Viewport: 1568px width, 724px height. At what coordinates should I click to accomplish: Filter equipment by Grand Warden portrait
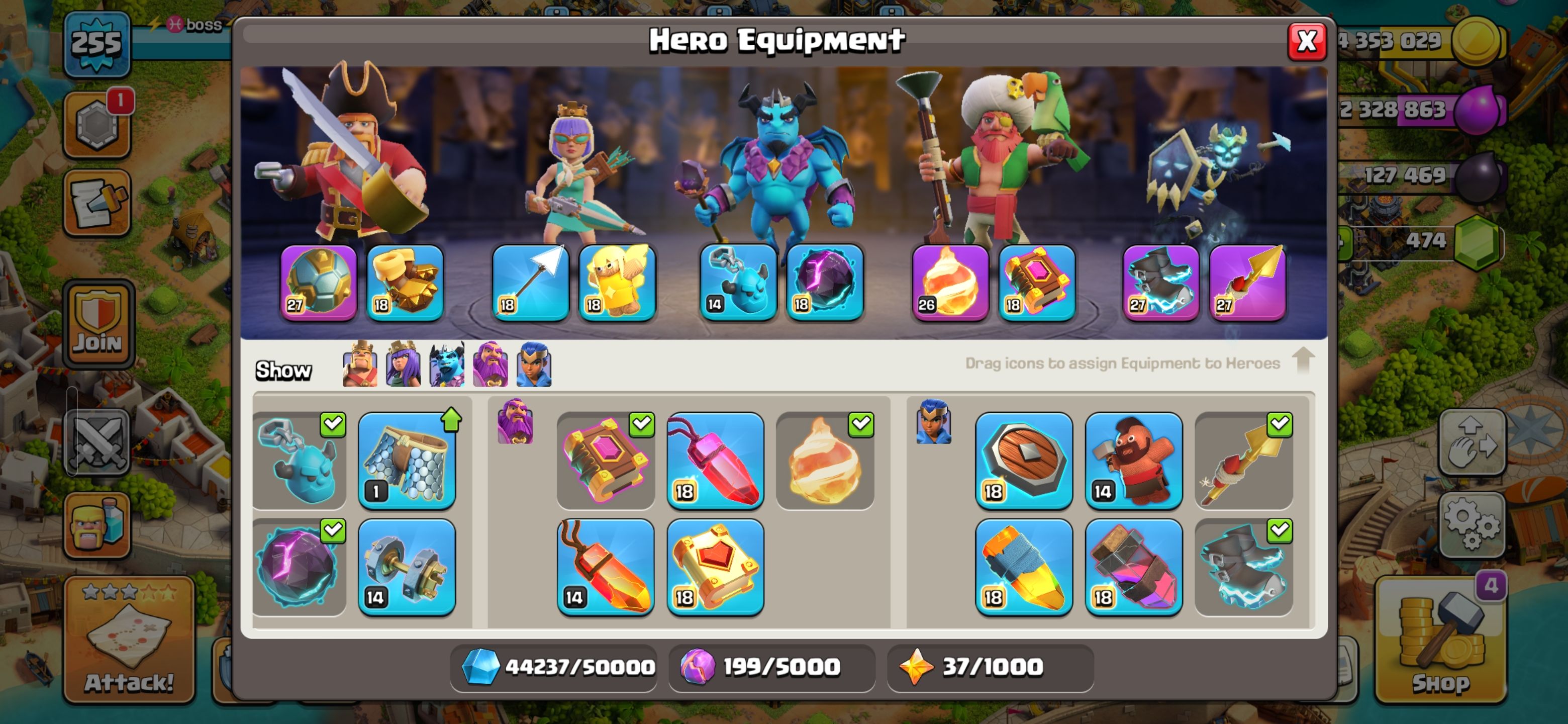491,365
